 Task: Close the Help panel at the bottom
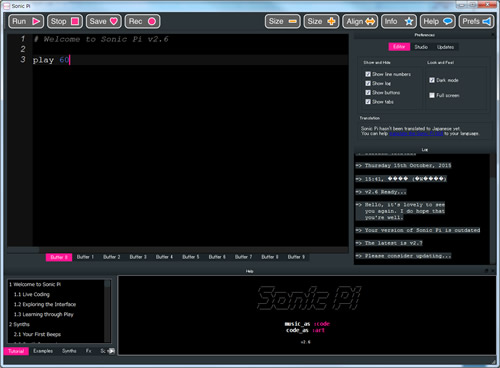pyautogui.click(x=493, y=271)
